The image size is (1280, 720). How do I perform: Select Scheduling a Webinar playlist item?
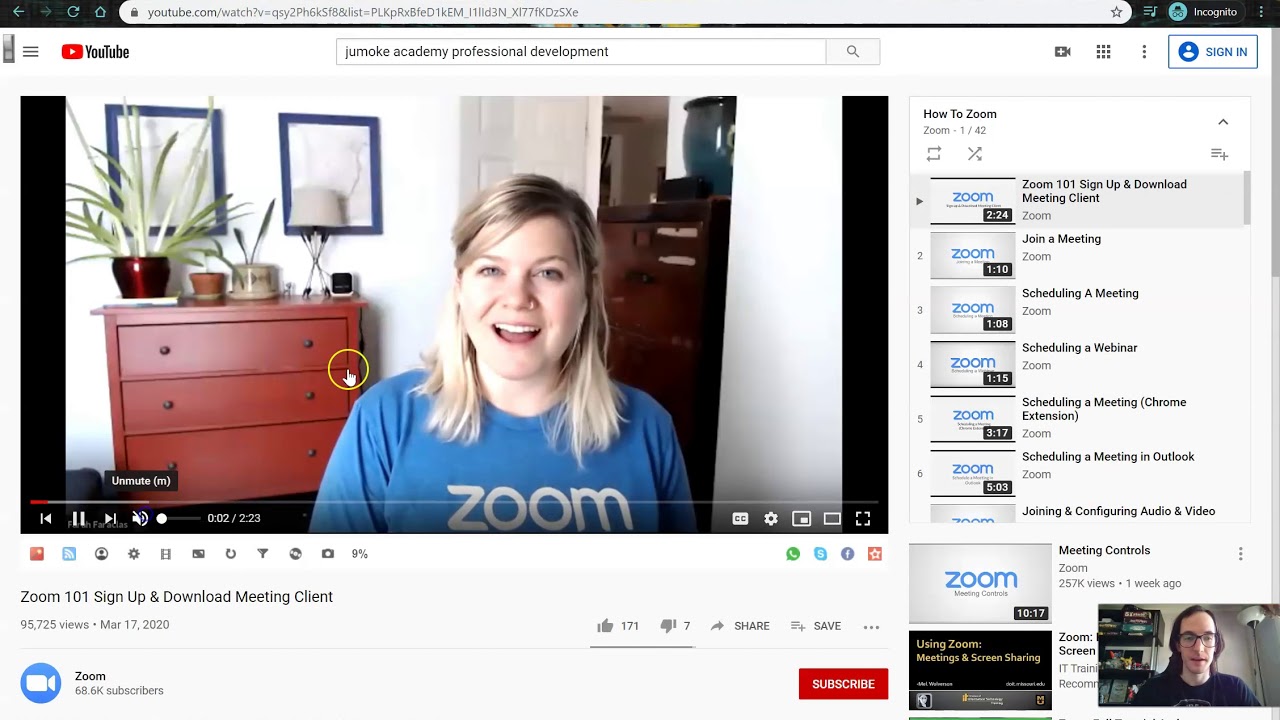click(x=1079, y=364)
